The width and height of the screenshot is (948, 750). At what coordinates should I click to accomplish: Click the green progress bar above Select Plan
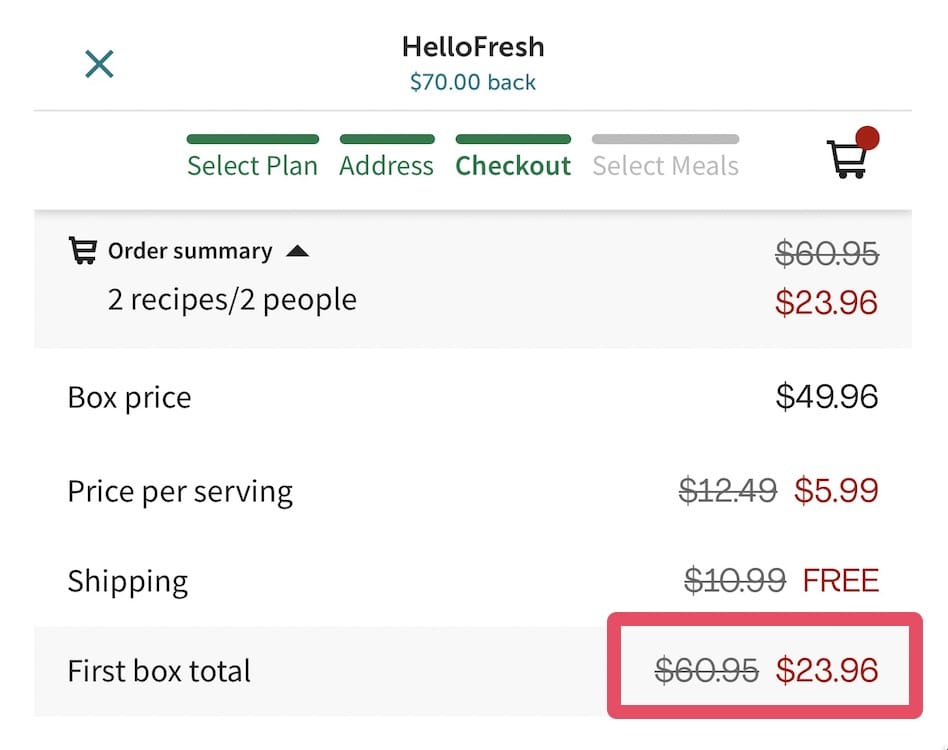pyautogui.click(x=252, y=139)
